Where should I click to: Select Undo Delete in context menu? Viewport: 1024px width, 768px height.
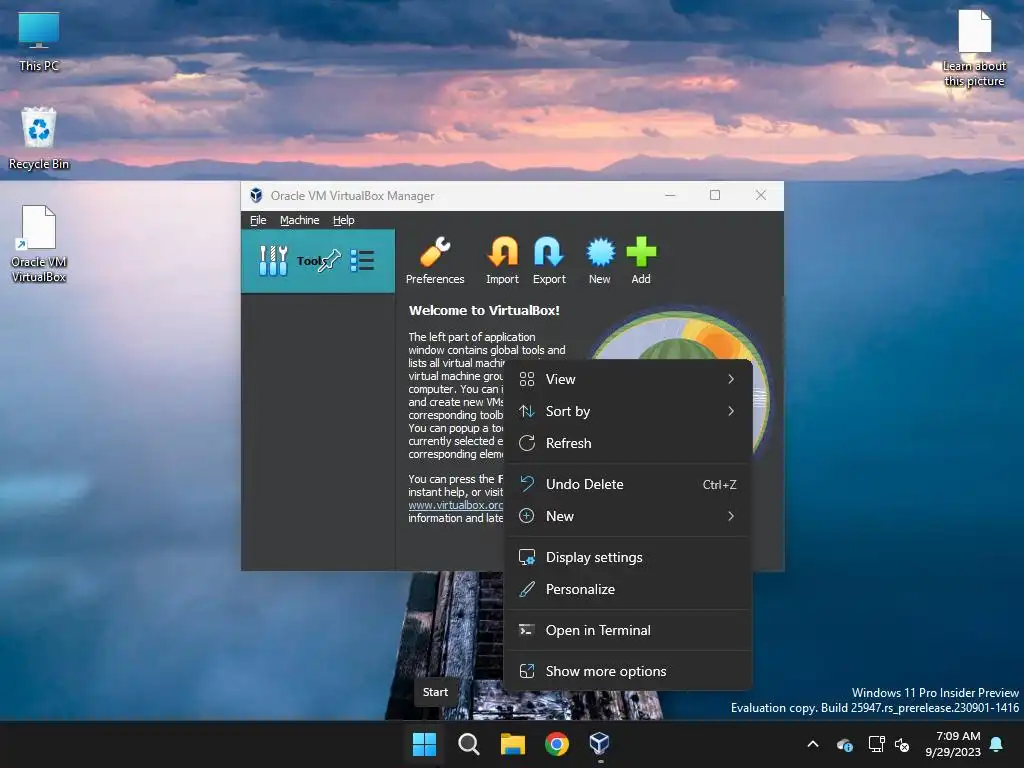pyautogui.click(x=628, y=485)
